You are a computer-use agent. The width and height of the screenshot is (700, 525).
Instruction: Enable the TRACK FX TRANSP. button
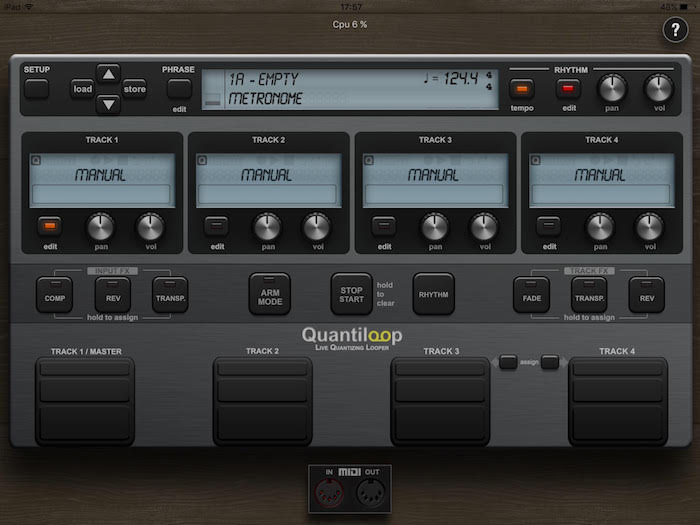point(589,295)
